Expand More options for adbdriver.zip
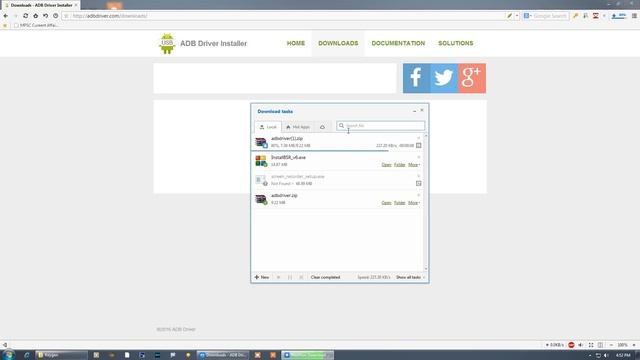 (414, 203)
